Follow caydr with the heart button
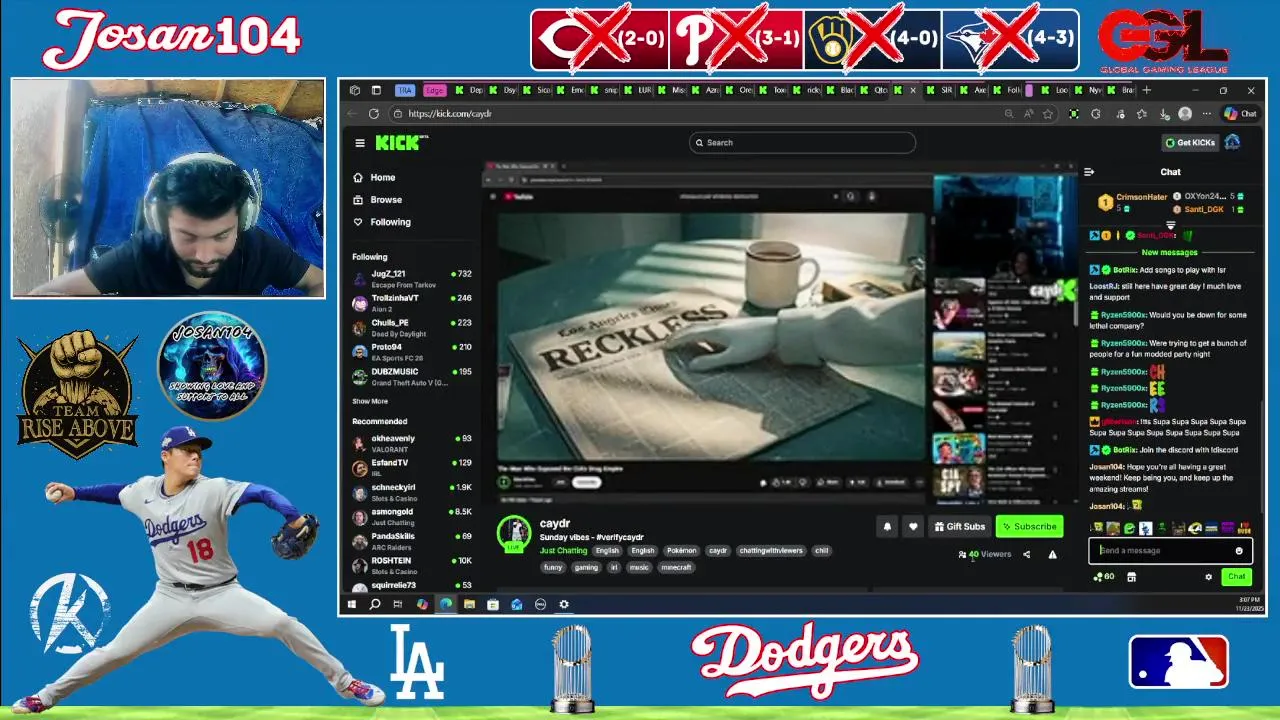Viewport: 1280px width, 720px height. tap(912, 527)
